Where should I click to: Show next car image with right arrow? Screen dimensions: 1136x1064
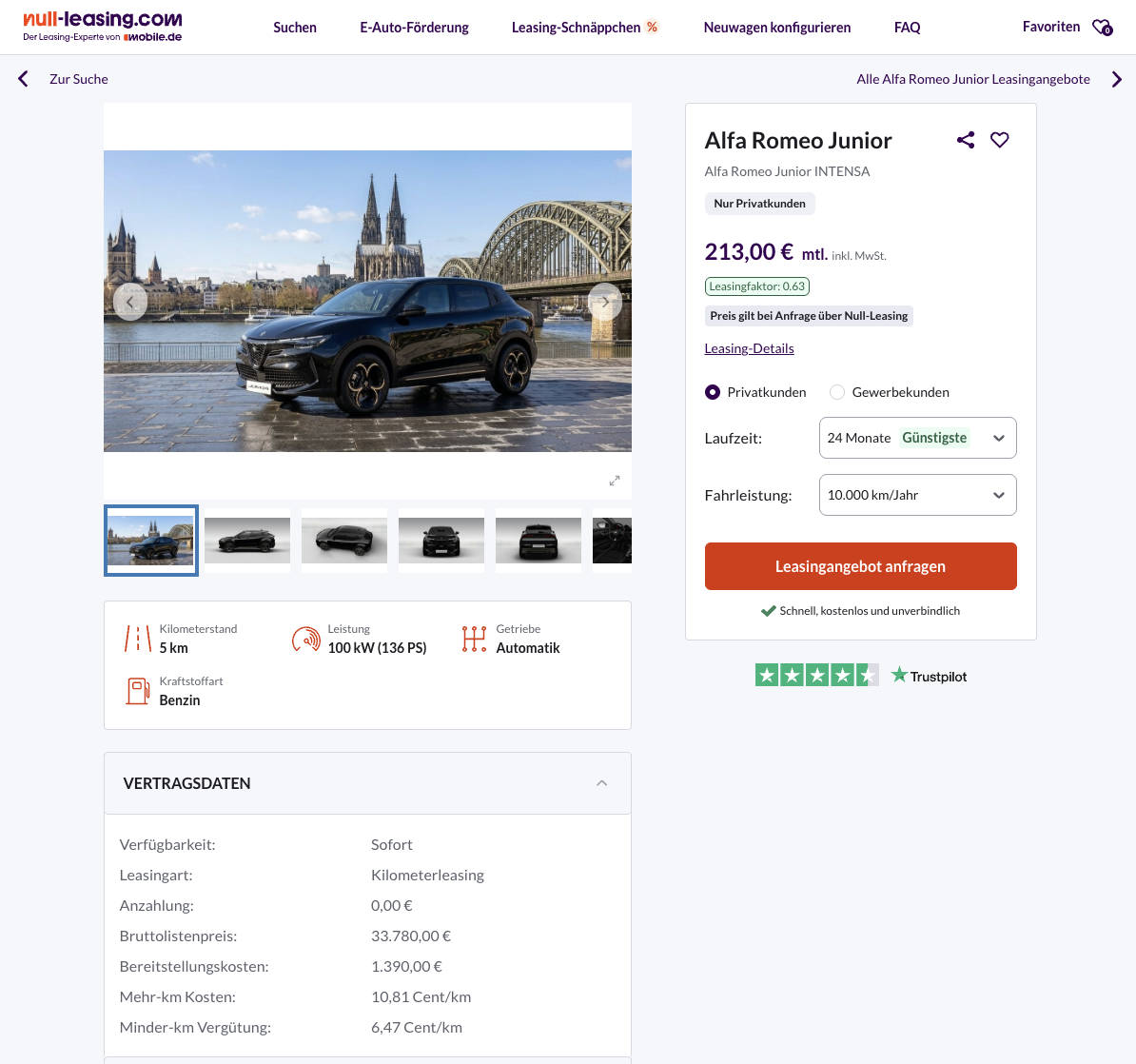point(605,302)
